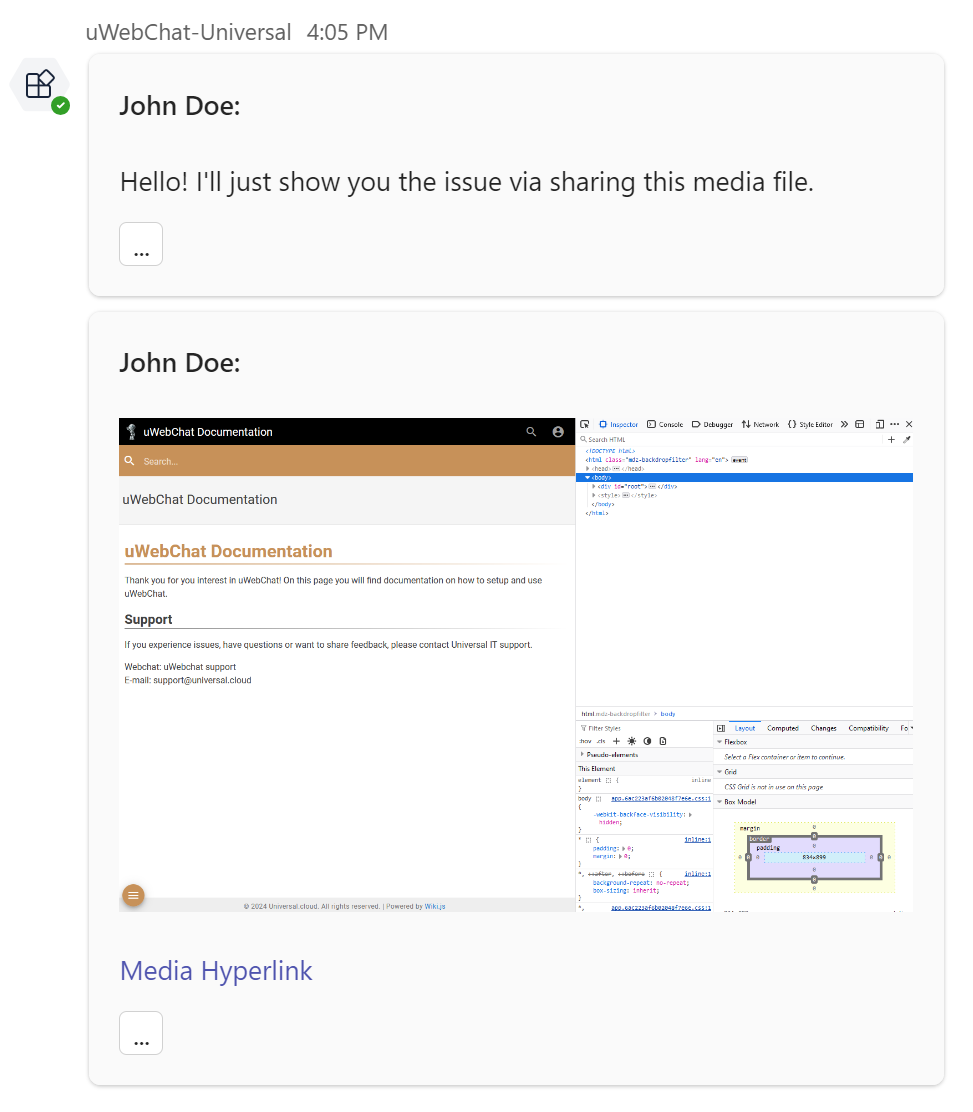This screenshot has height=1112, width=973.
Task: Click the add new rule plus icon in Styles panel
Action: [617, 741]
